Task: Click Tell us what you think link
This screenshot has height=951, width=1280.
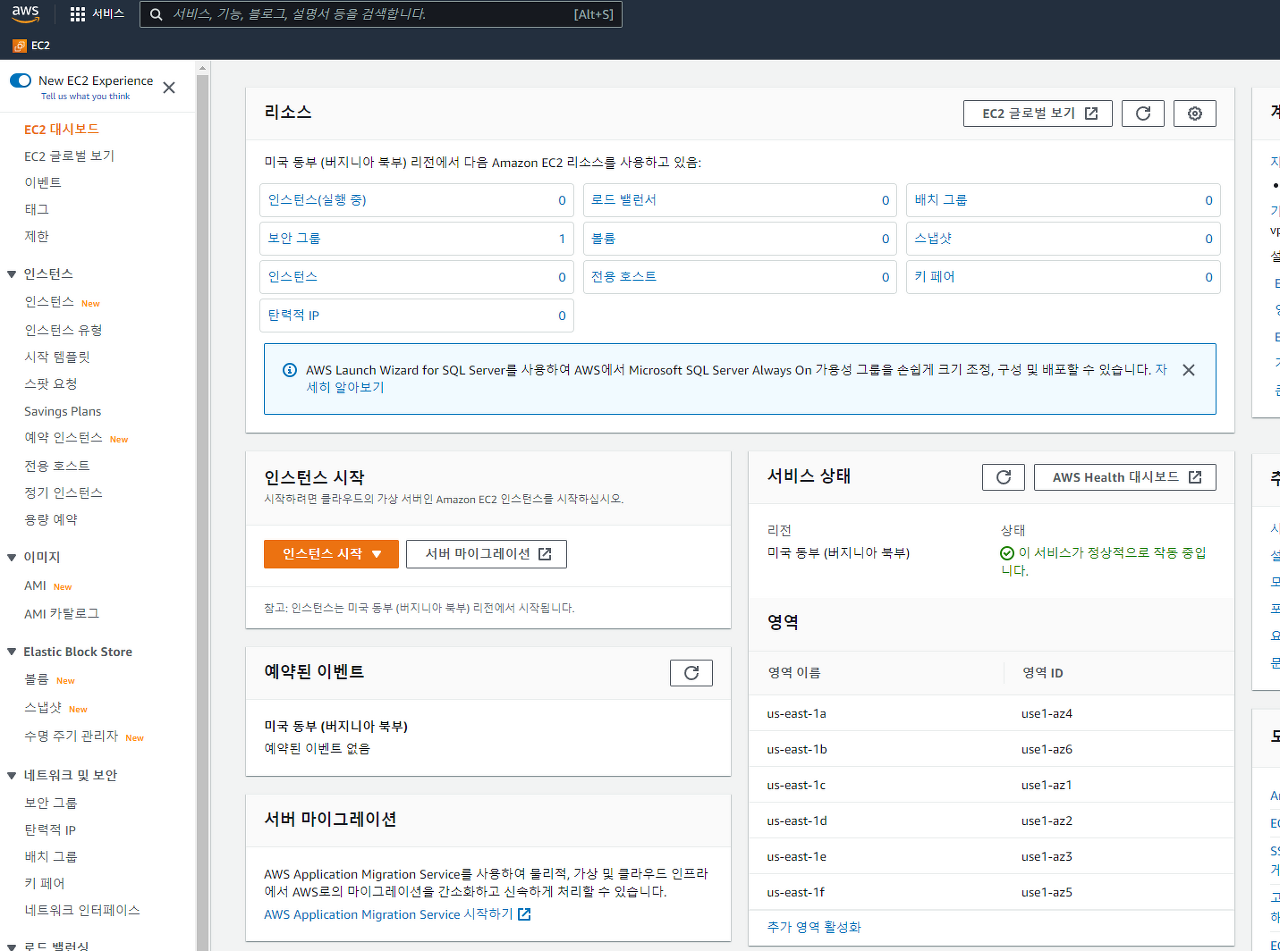Action: click(x=85, y=97)
